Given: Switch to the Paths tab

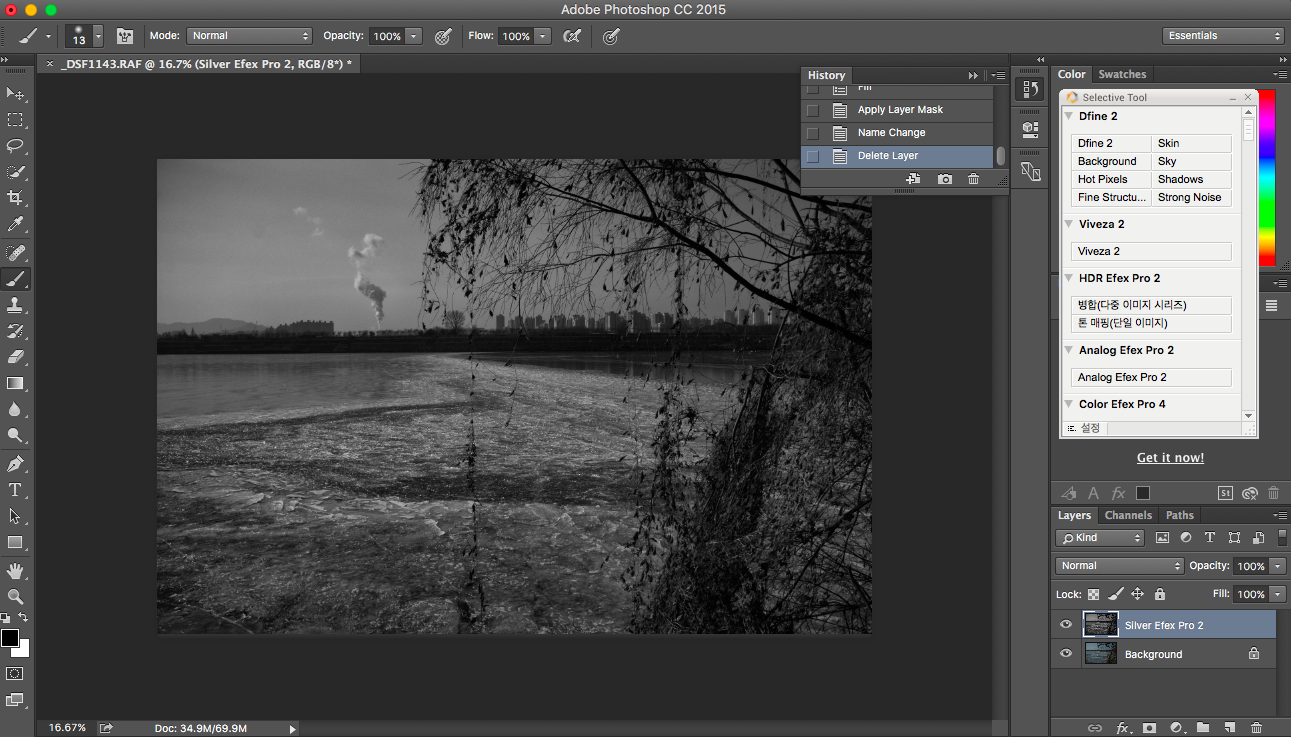Looking at the screenshot, I should (1180, 515).
